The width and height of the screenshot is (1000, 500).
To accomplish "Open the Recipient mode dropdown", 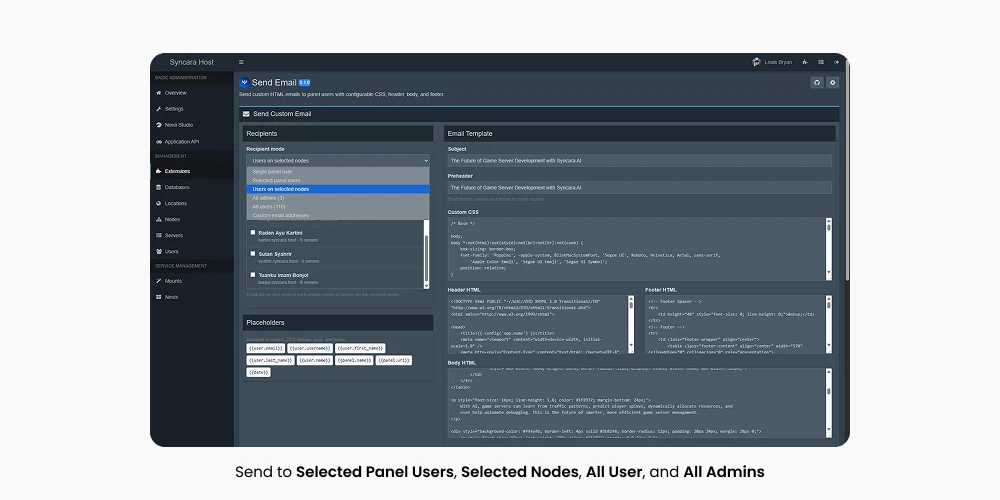I will (338, 161).
